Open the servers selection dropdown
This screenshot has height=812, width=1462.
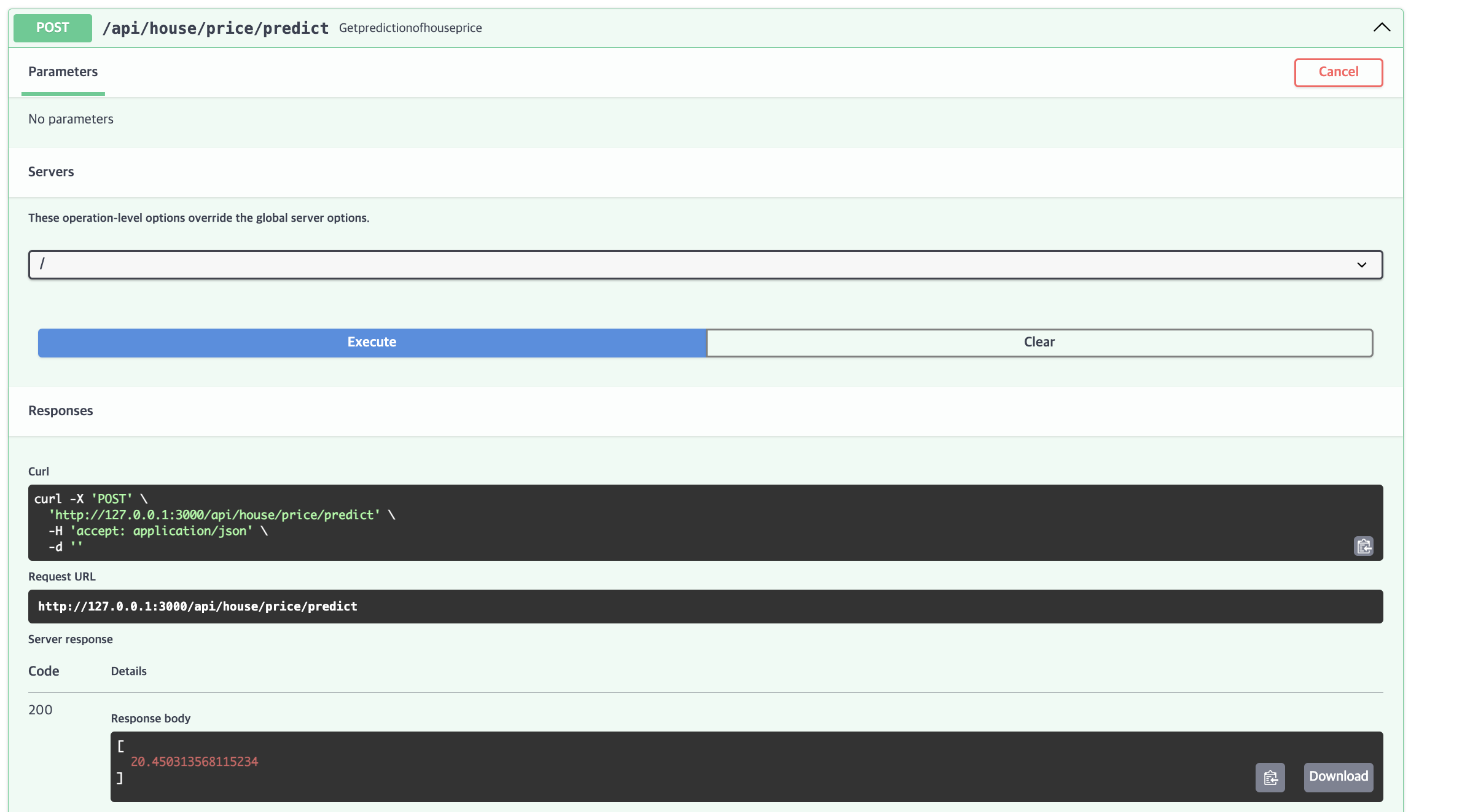[x=705, y=265]
